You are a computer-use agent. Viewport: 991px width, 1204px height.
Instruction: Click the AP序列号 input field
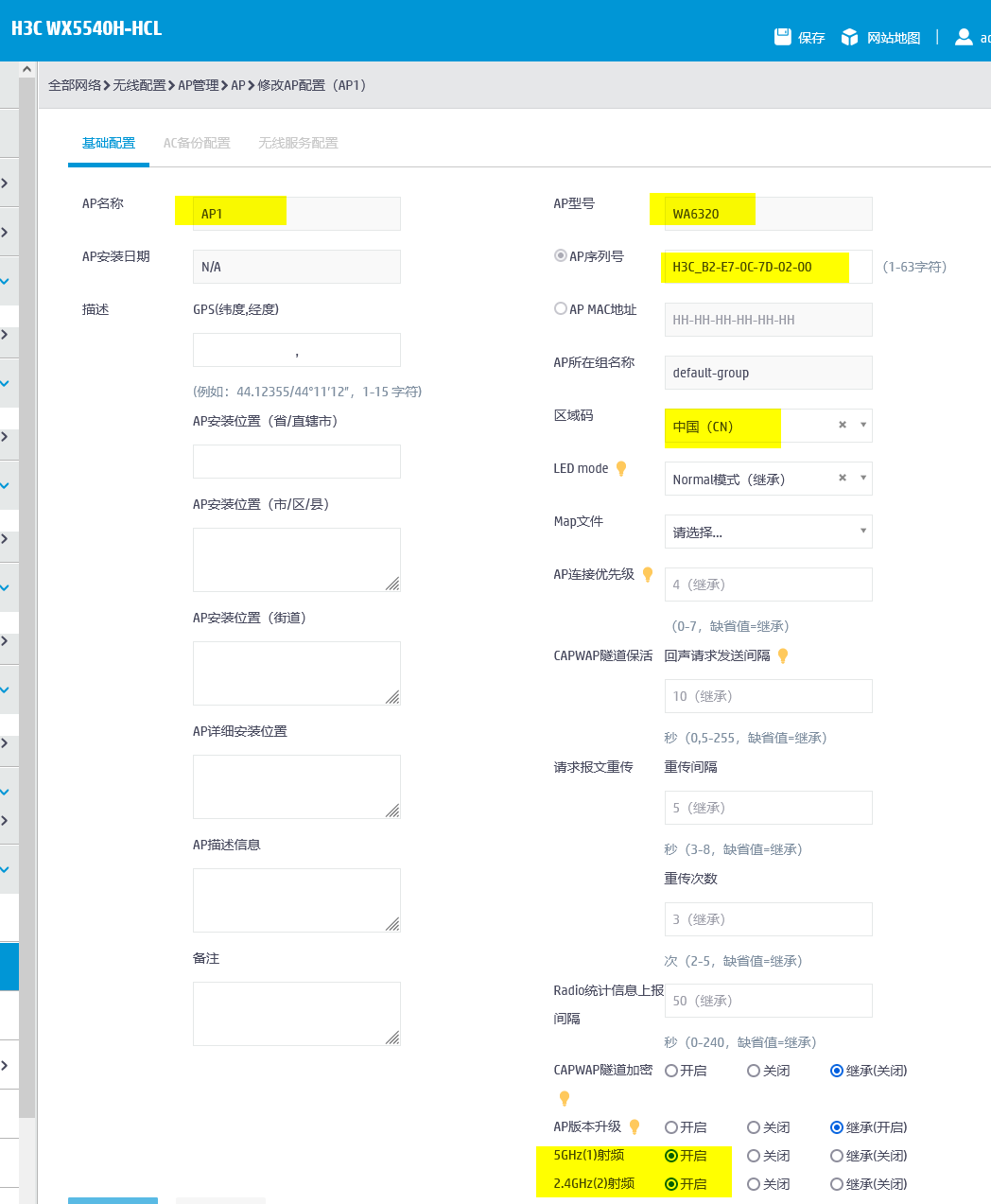(x=769, y=267)
